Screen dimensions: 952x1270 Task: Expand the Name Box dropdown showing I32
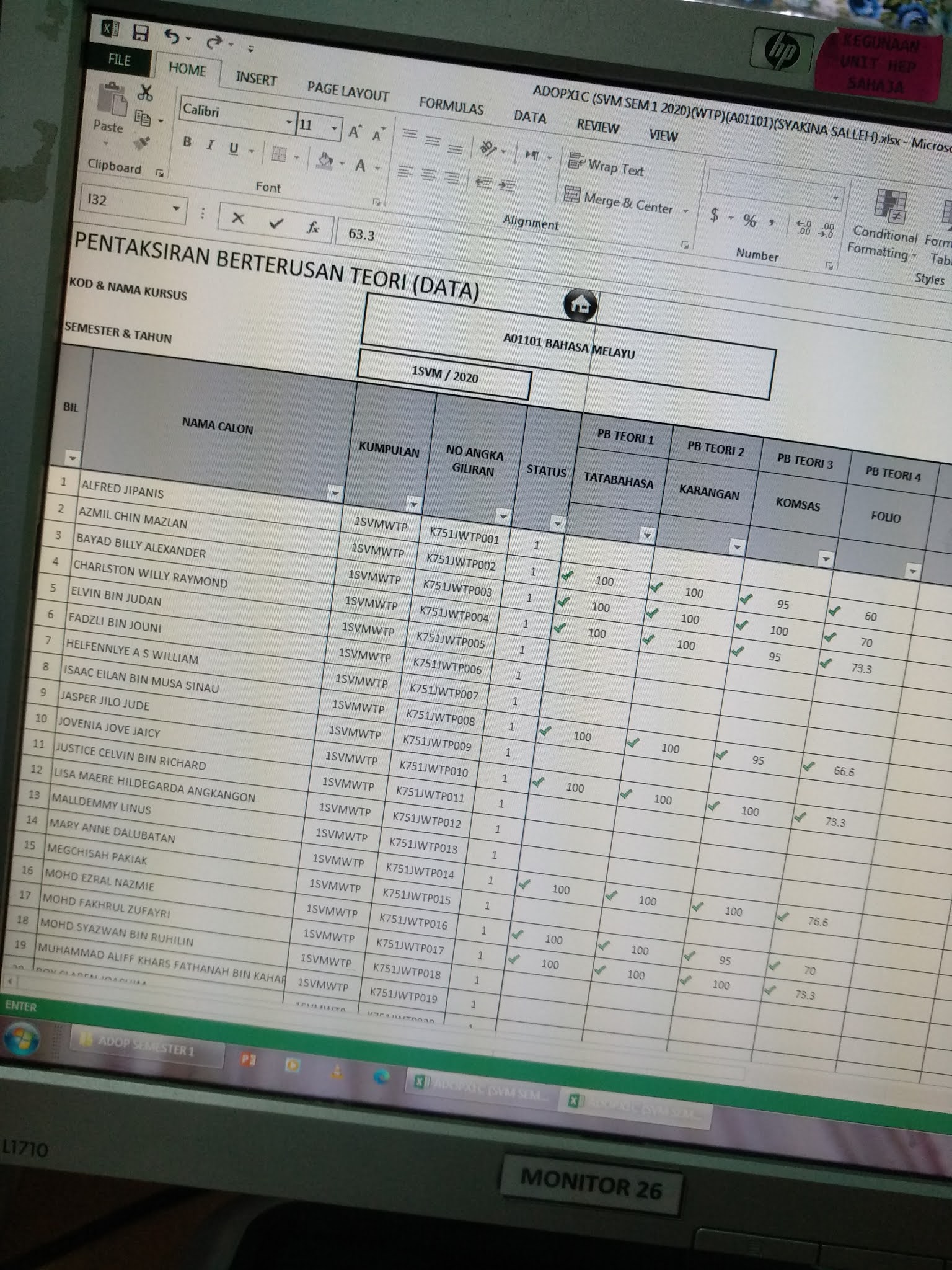(x=177, y=208)
